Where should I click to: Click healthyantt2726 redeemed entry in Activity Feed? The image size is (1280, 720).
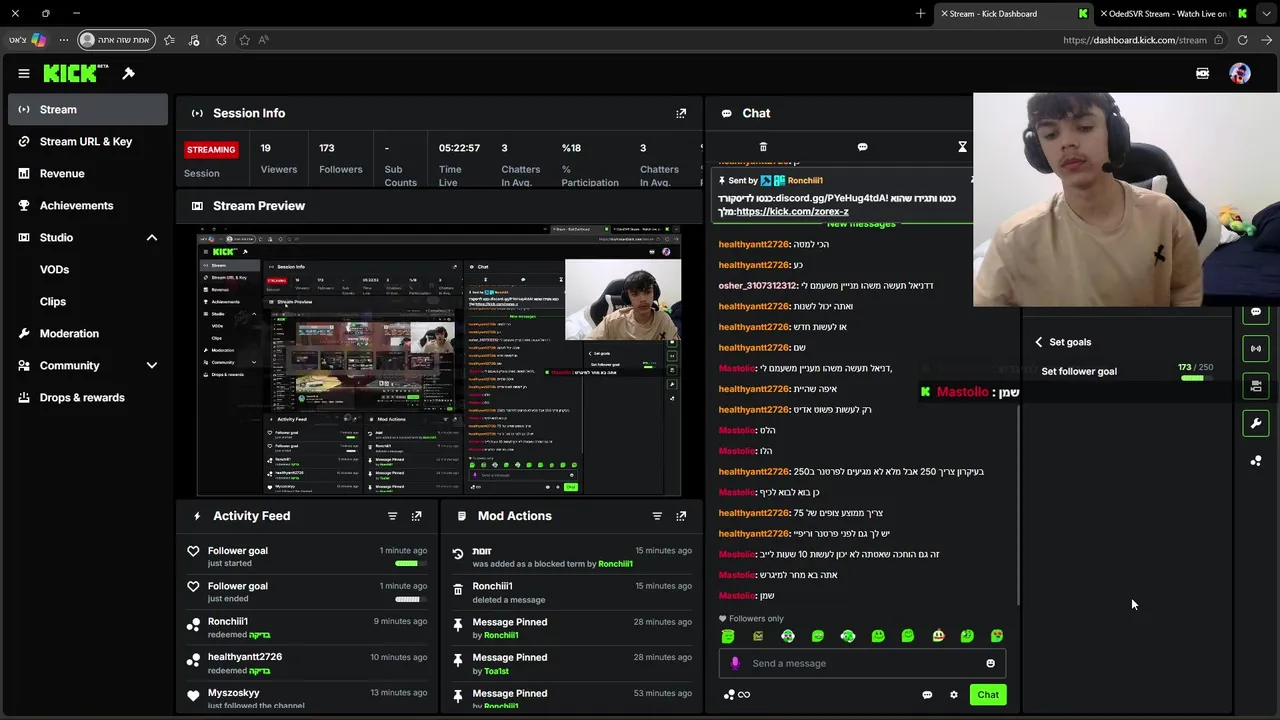click(x=307, y=663)
